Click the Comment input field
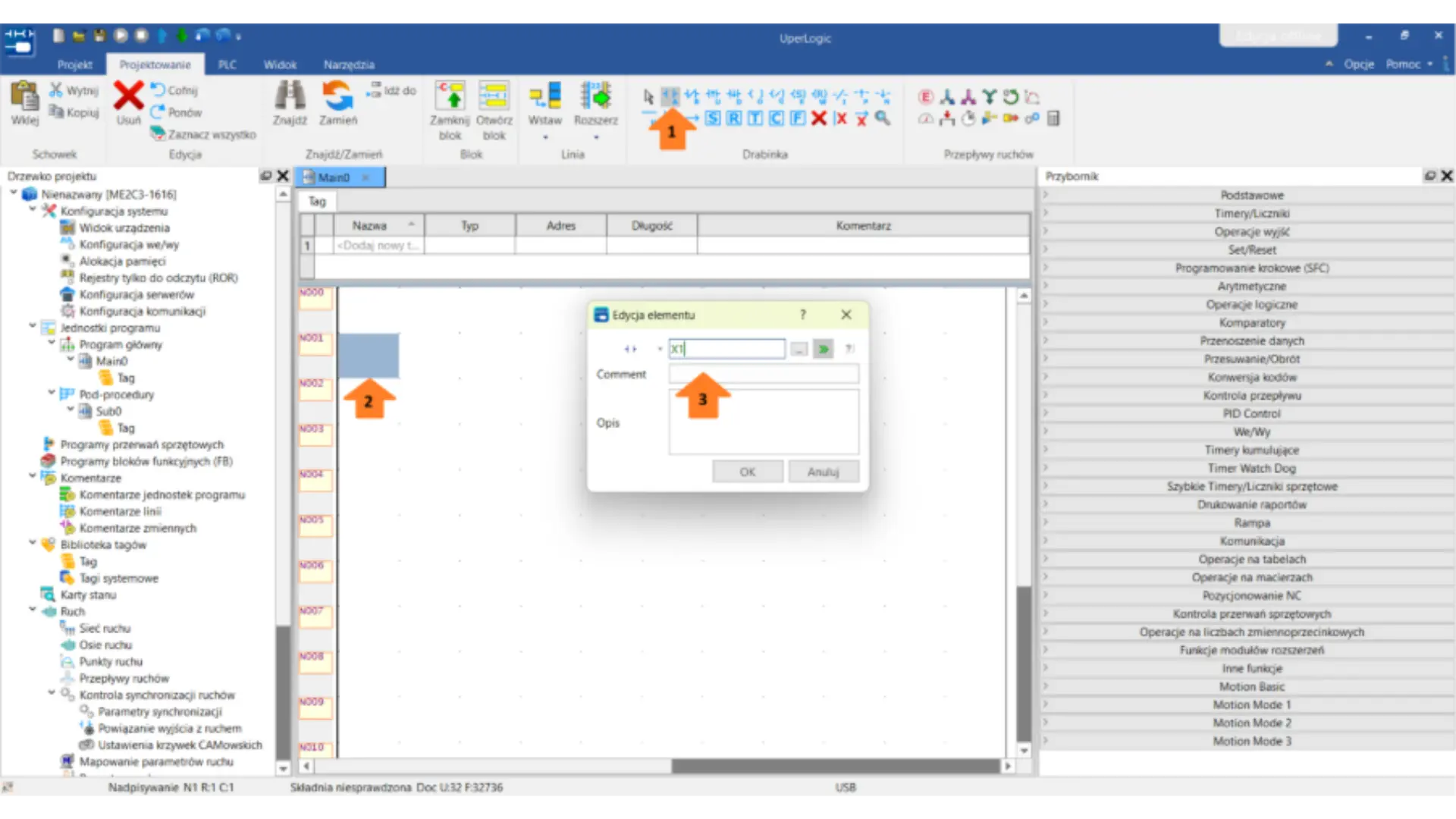Image resolution: width=1456 pixels, height=819 pixels. click(764, 374)
